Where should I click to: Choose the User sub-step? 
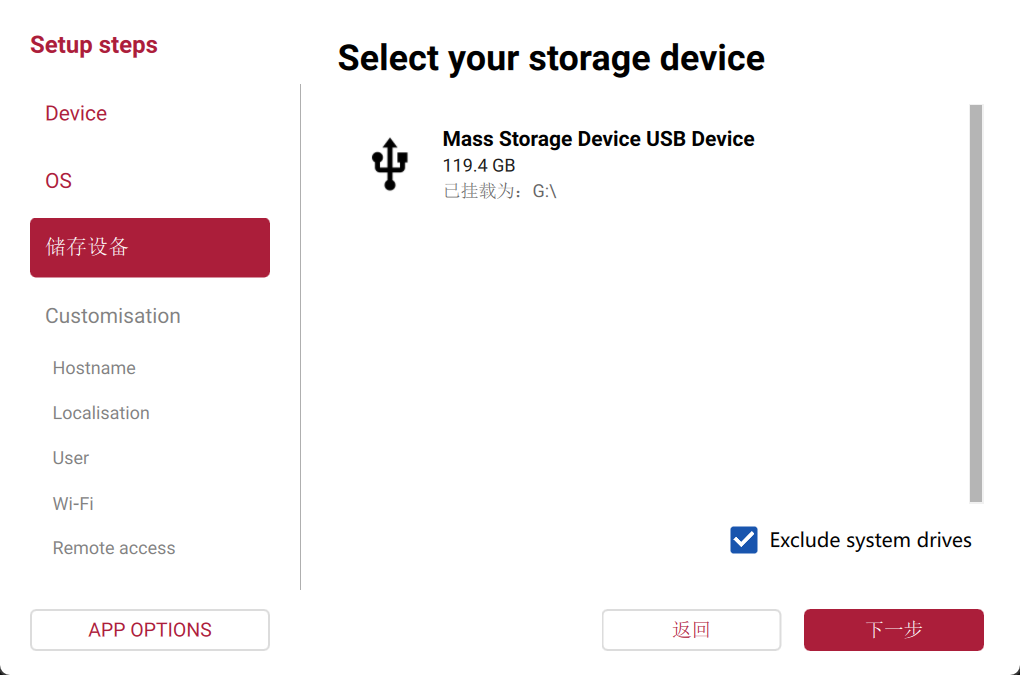coord(71,458)
